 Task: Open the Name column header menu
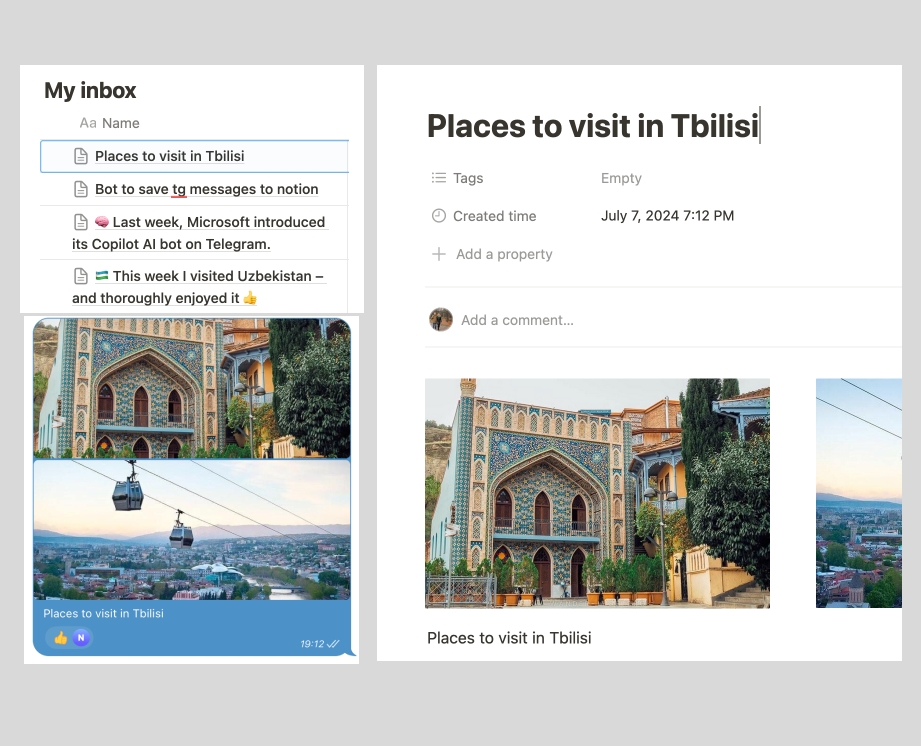click(119, 123)
